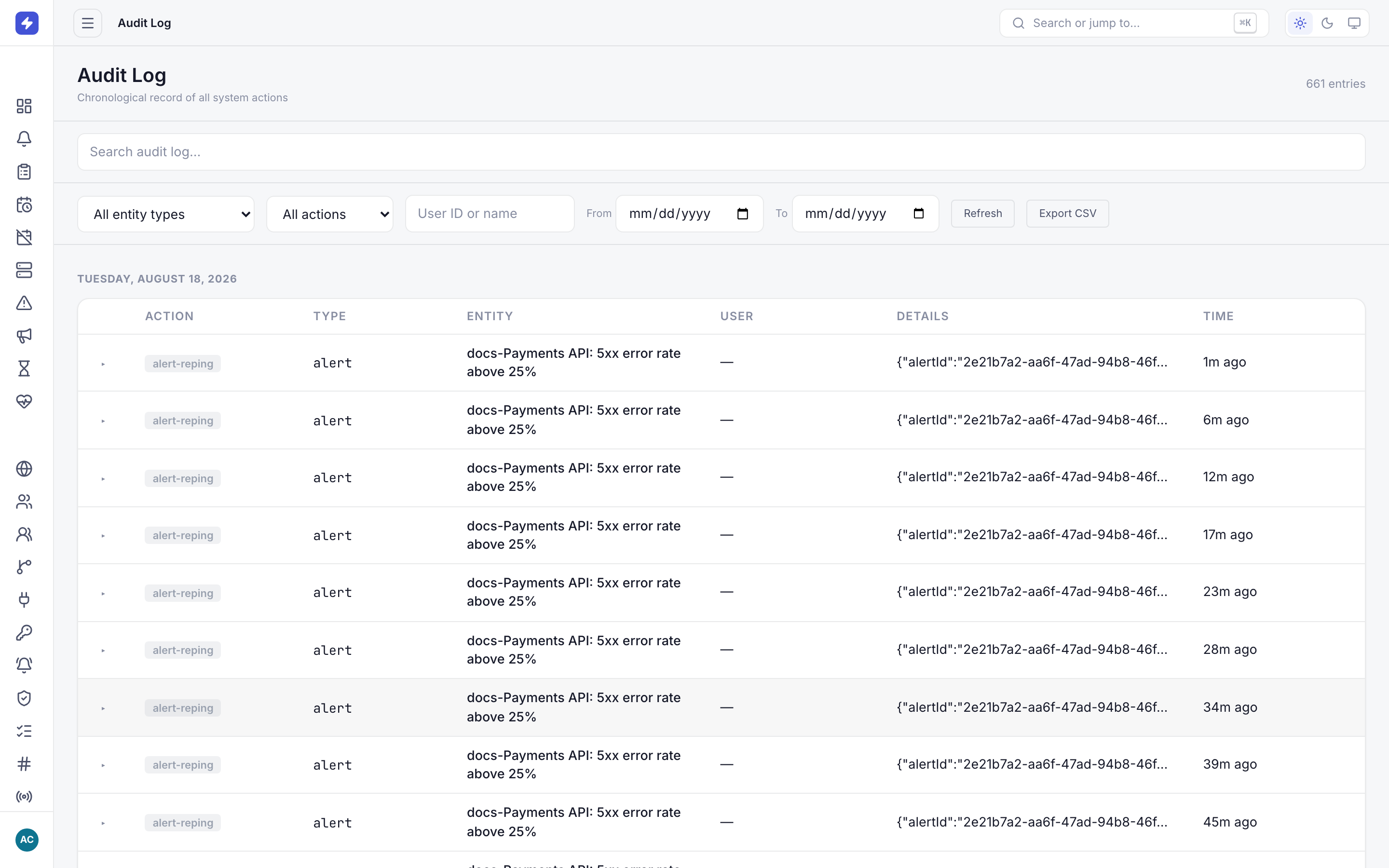Screen dimensions: 1389x868
Task: Expand the row logged 17m ago
Action: click(x=103, y=536)
